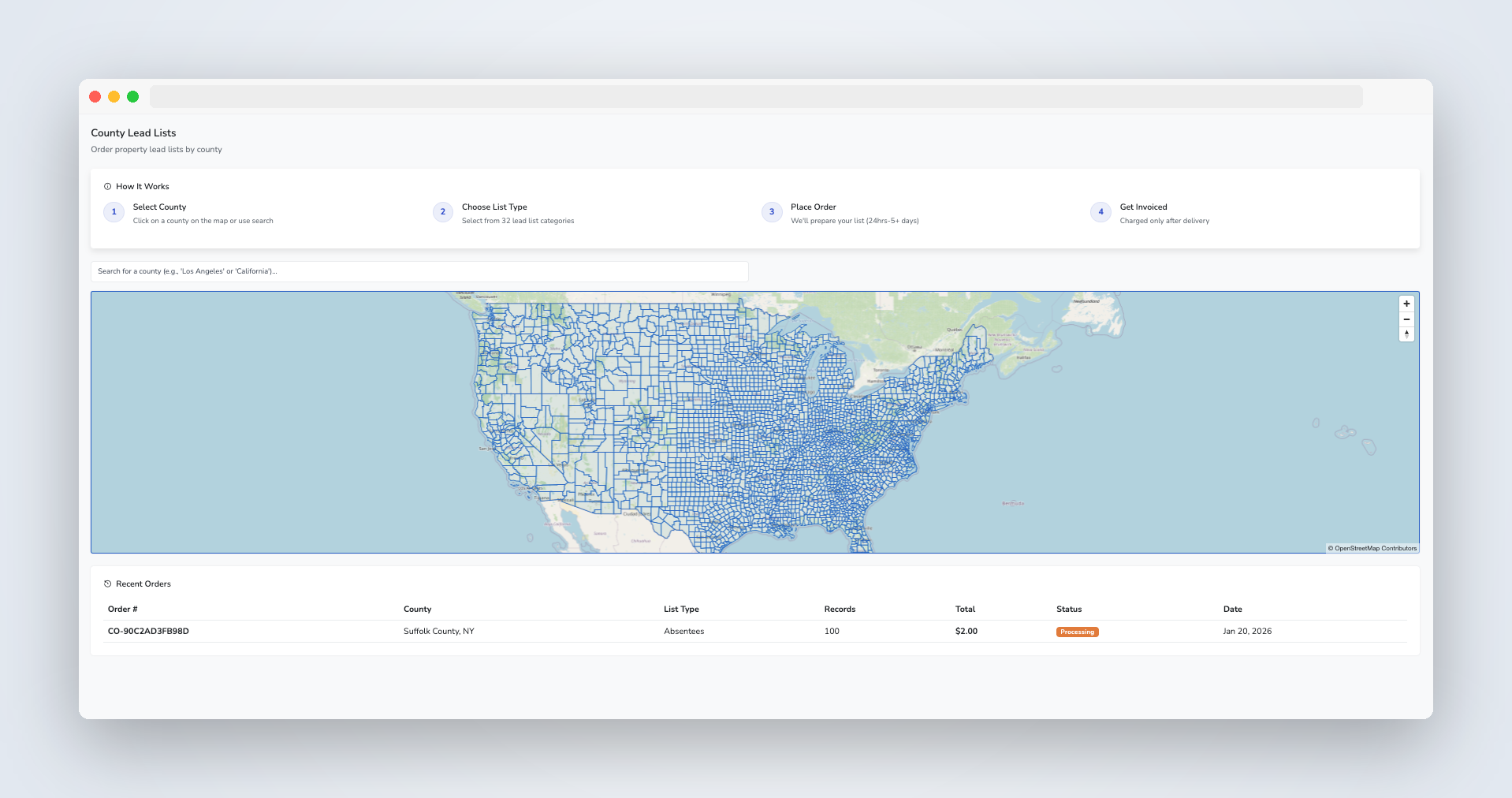Click the List Type column header
Image resolution: width=1512 pixels, height=798 pixels.
point(680,609)
